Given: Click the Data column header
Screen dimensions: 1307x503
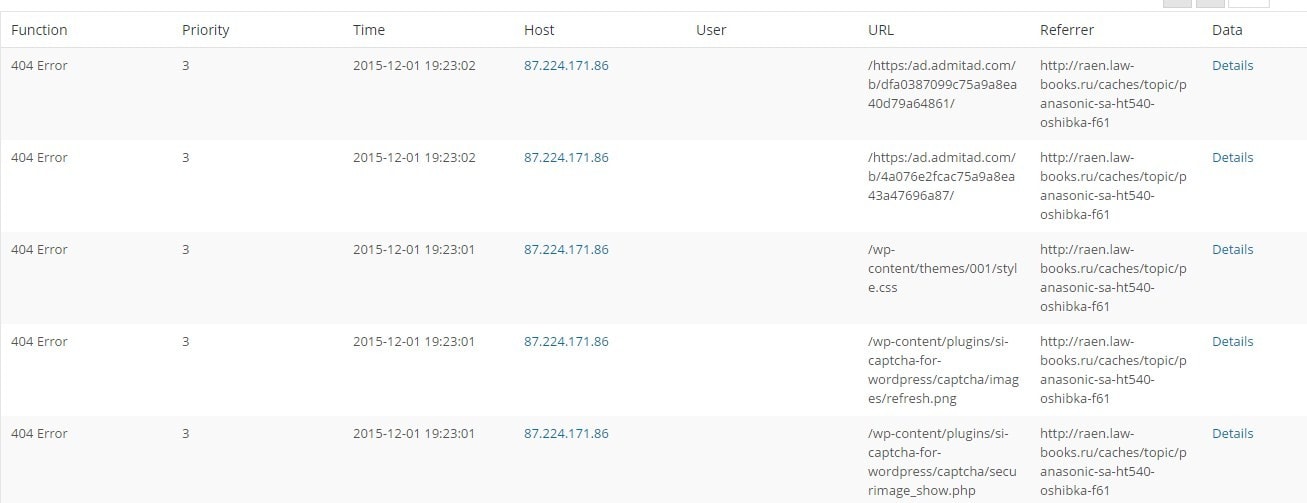Looking at the screenshot, I should (1227, 30).
